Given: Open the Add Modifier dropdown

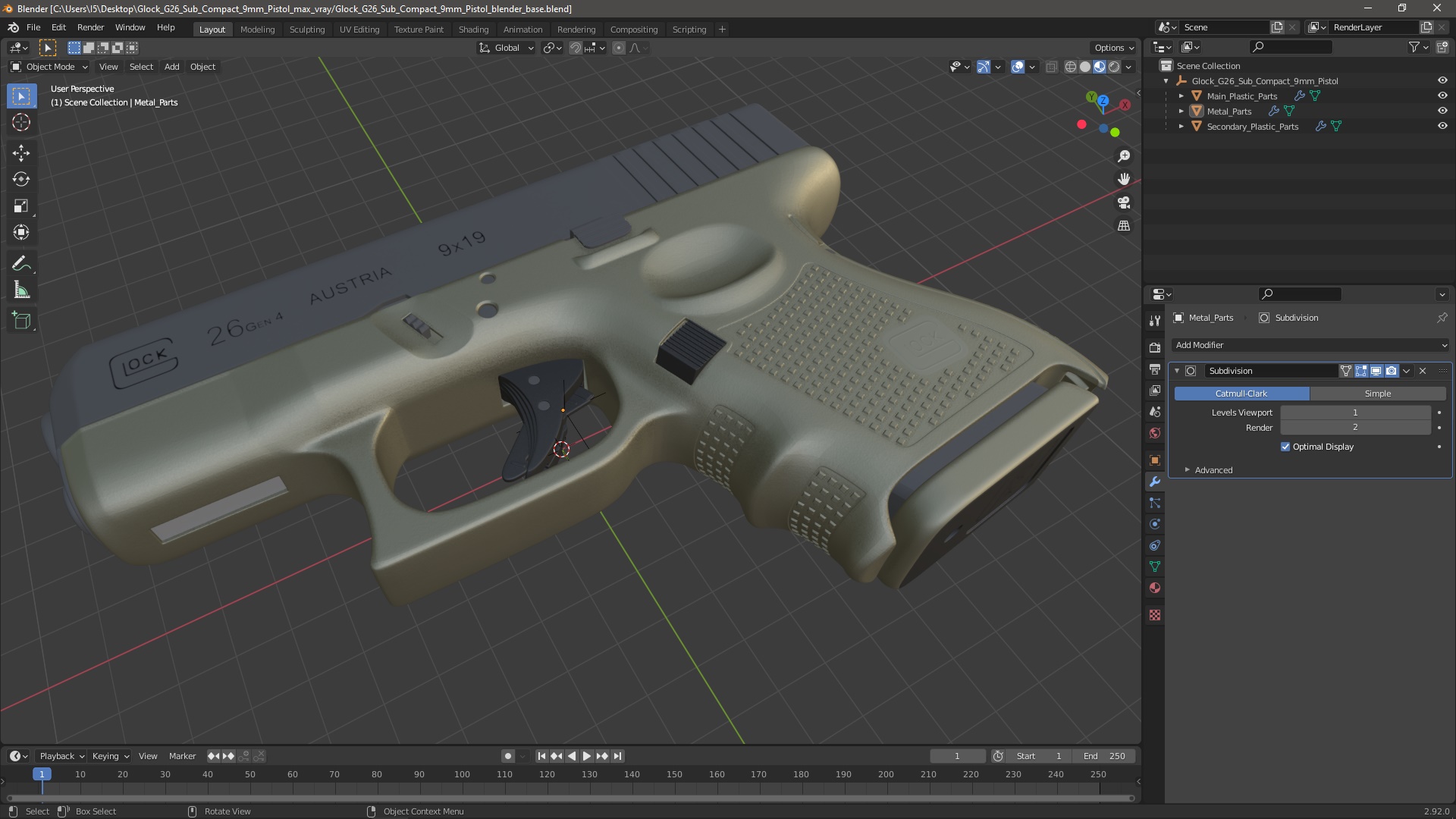Looking at the screenshot, I should pyautogui.click(x=1310, y=345).
